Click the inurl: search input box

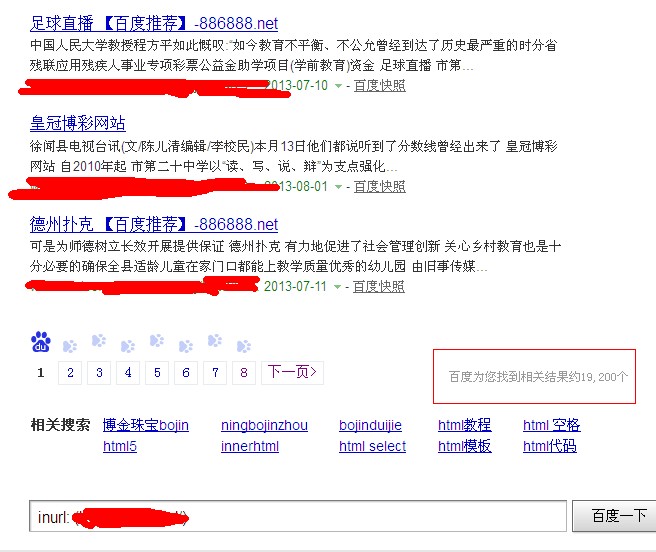pos(298,516)
